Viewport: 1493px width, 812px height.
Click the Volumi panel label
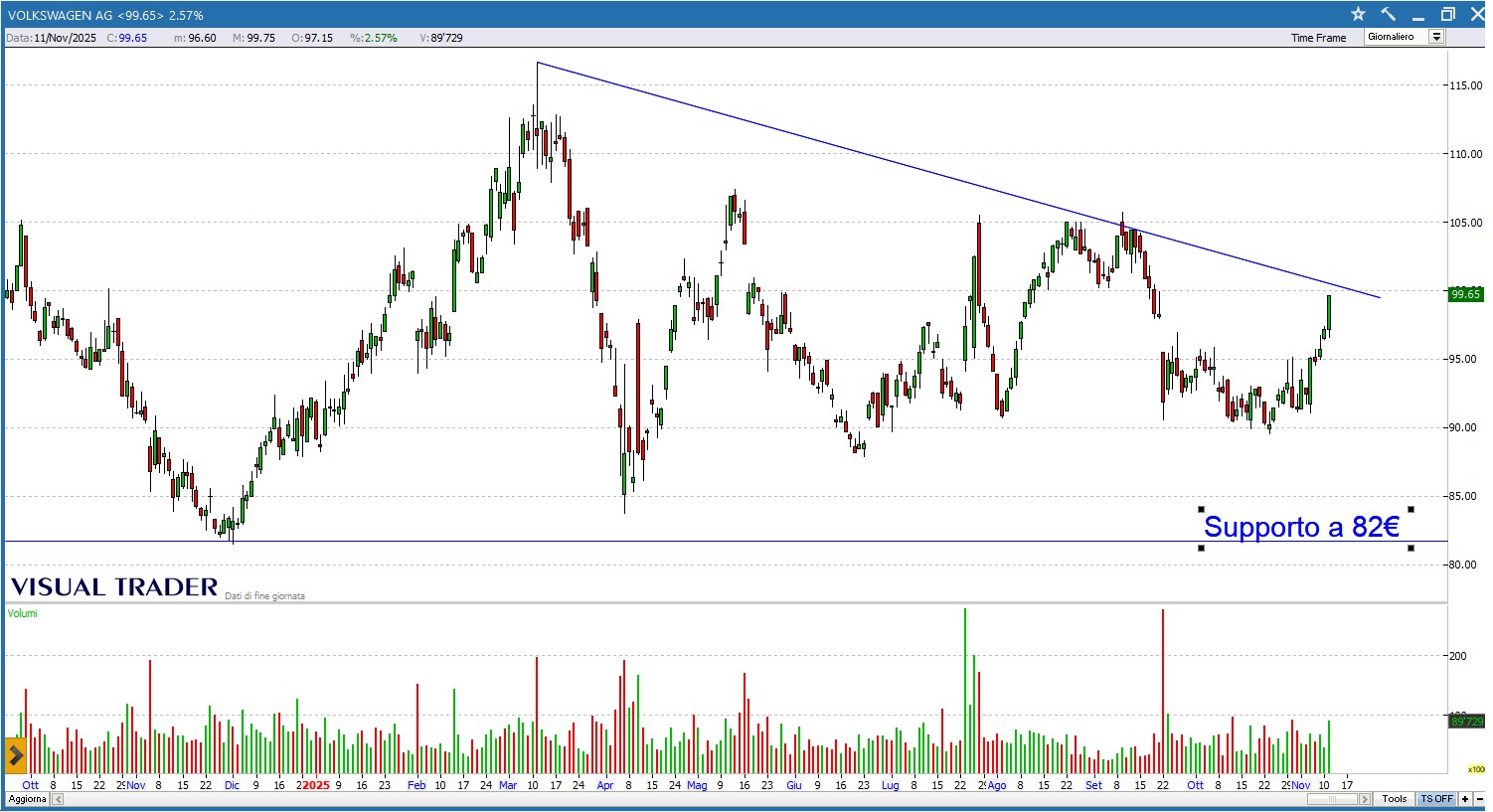[23, 613]
